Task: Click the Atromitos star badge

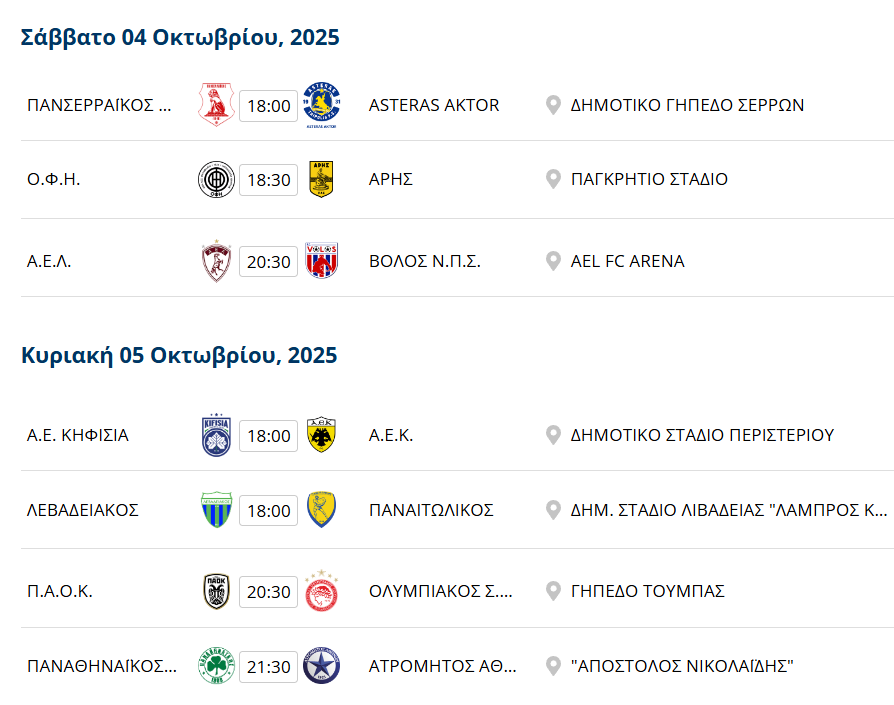Action: point(321,666)
